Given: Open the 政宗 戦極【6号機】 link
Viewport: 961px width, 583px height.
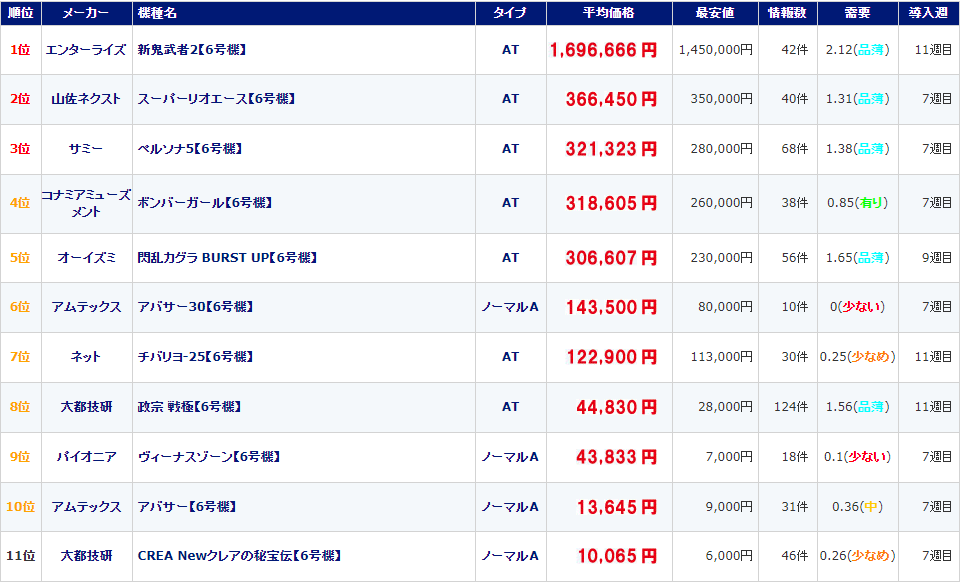Looking at the screenshot, I should 189,406.
